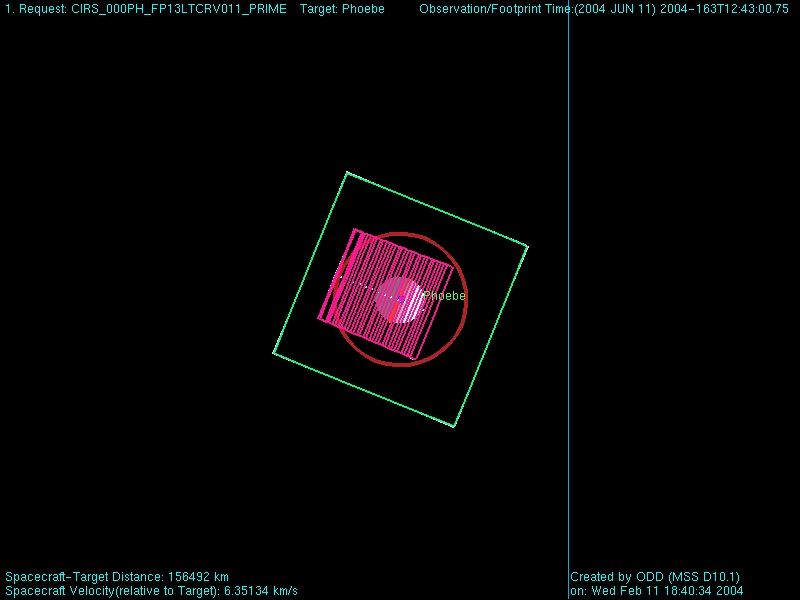Click the request name CIRS_000PH_FP13LTCRV011_PRIME

tap(179, 9)
